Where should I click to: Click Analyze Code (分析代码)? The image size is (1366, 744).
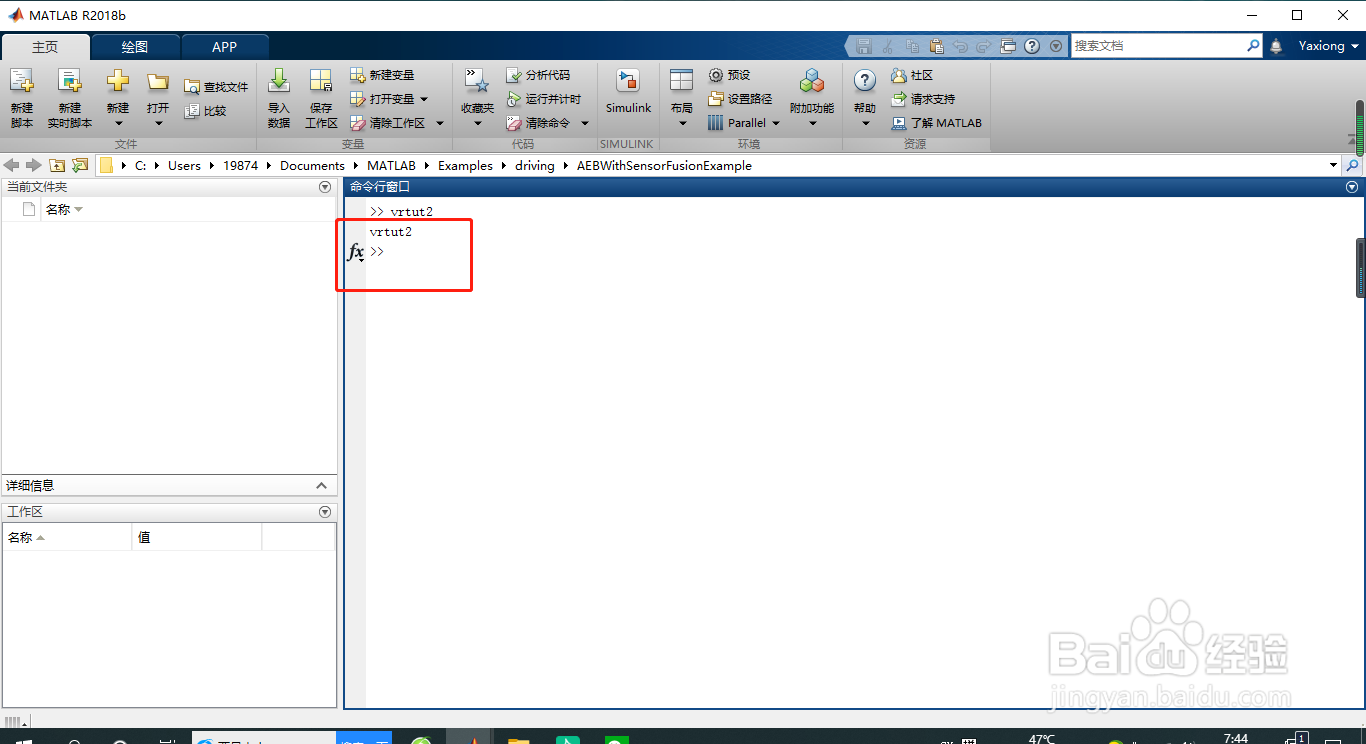(x=538, y=75)
